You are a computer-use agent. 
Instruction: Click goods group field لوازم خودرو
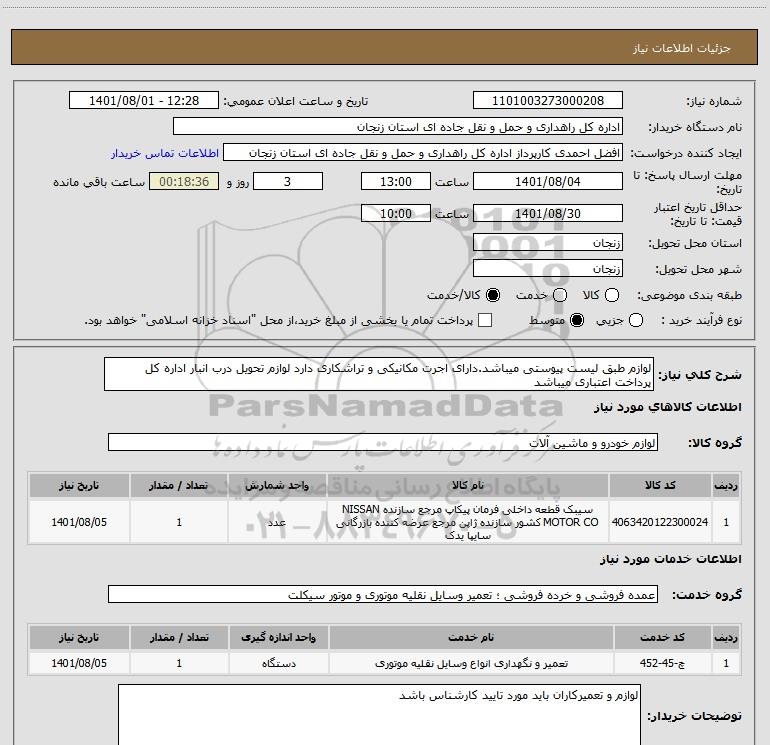pyautogui.click(x=383, y=442)
